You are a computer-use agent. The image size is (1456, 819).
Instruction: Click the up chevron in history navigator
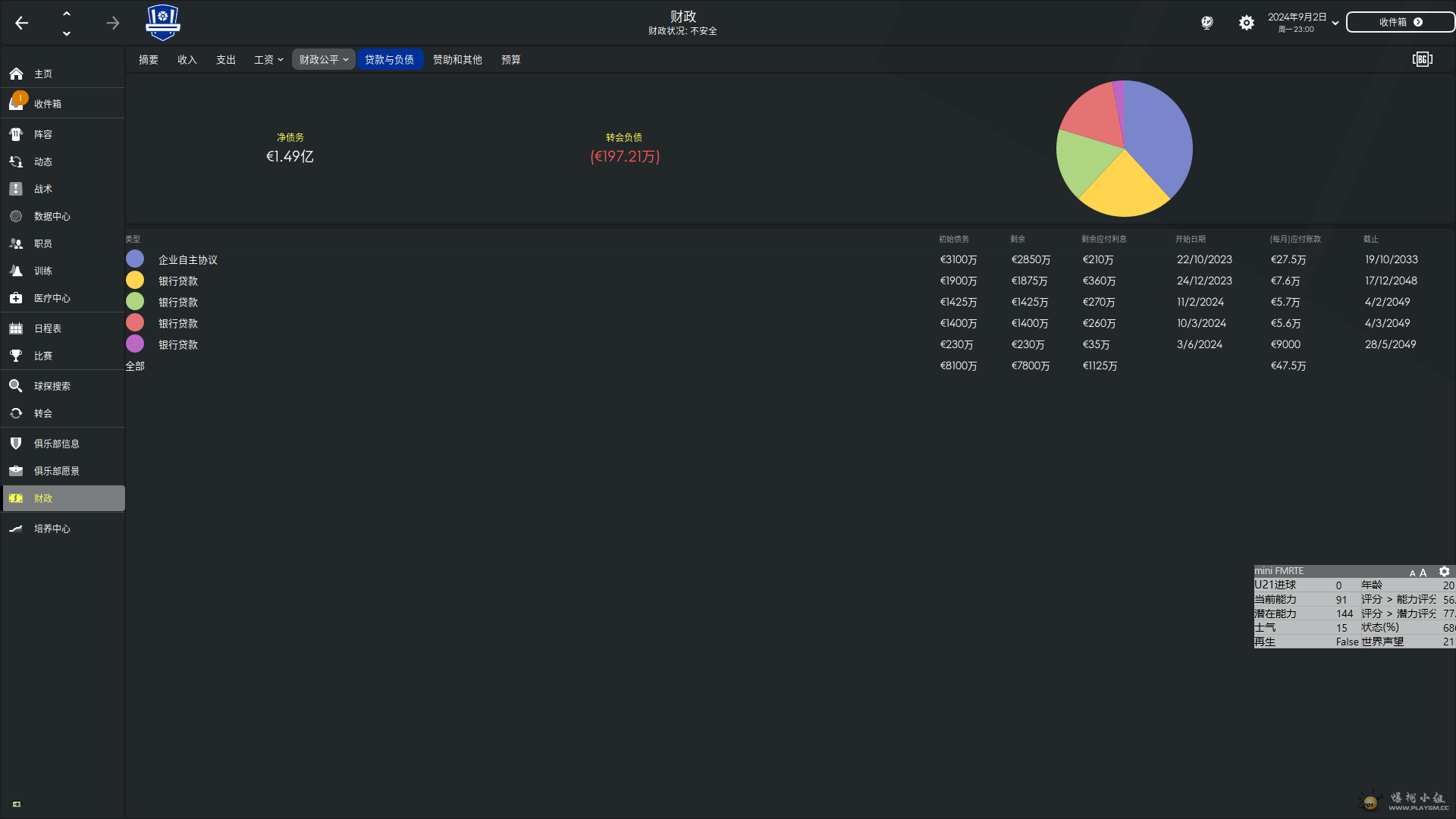(67, 14)
